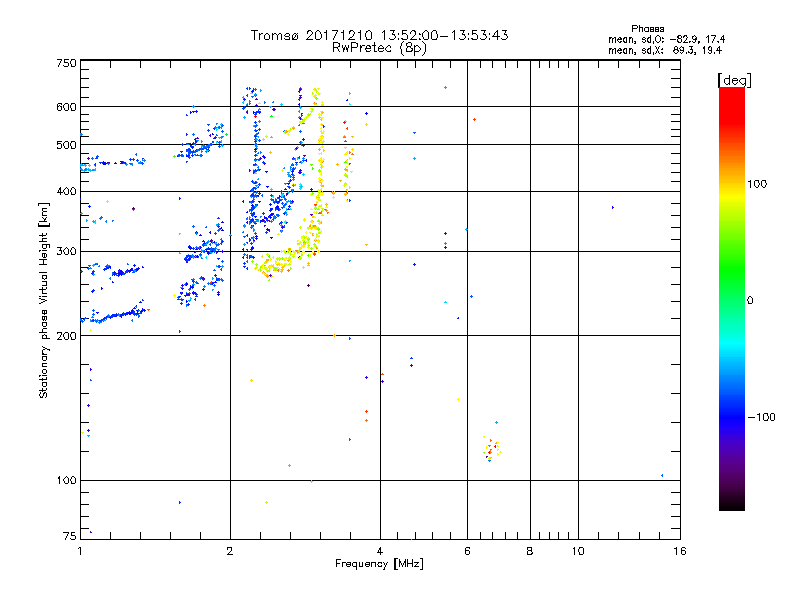The height and width of the screenshot is (600, 800).
Task: Click the colorbar tick label '0'
Action: point(750,301)
